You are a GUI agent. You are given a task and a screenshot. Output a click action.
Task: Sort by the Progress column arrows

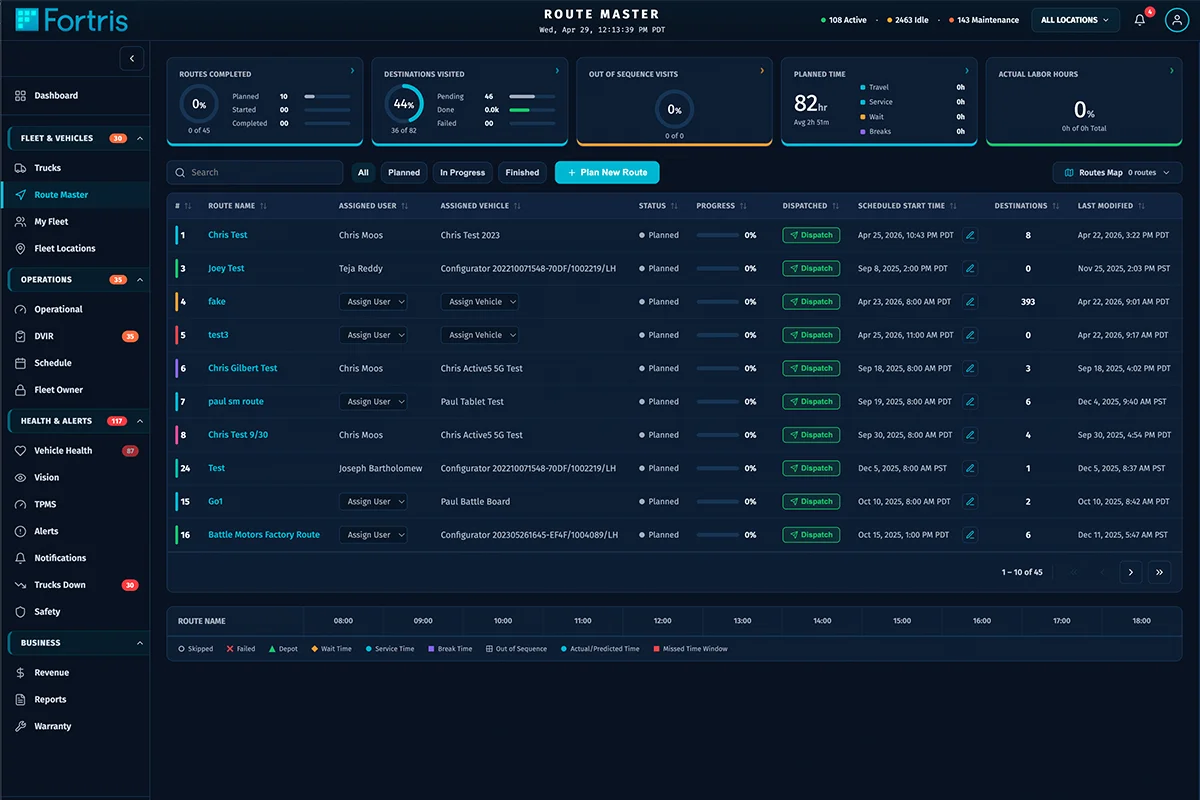(x=743, y=206)
